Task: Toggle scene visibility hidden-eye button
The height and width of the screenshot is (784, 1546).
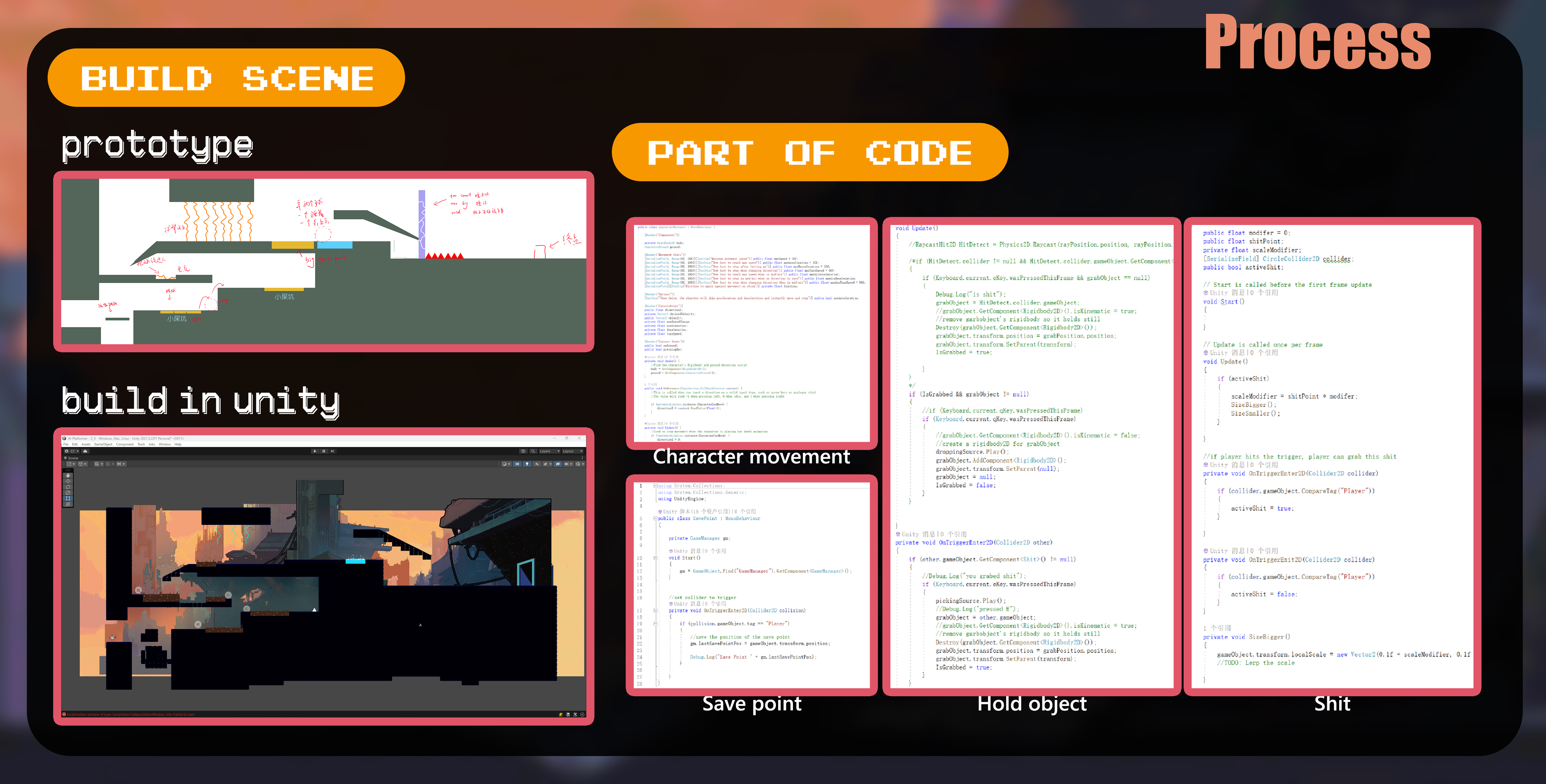Action: coord(558,464)
